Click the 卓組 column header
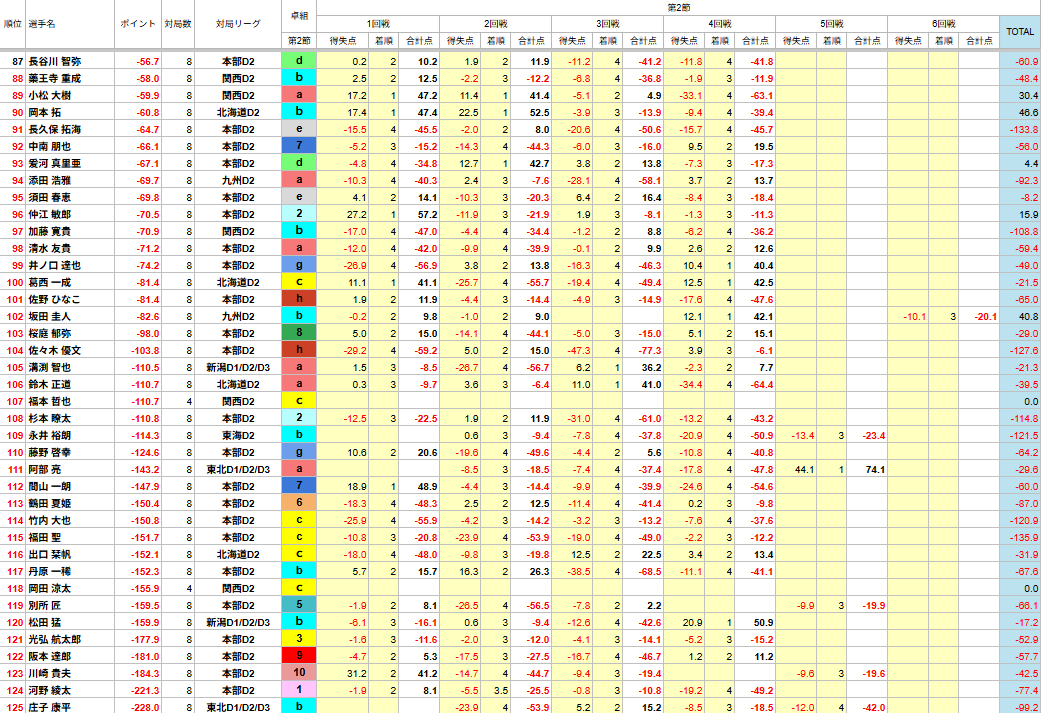The image size is (1041, 713). [299, 16]
